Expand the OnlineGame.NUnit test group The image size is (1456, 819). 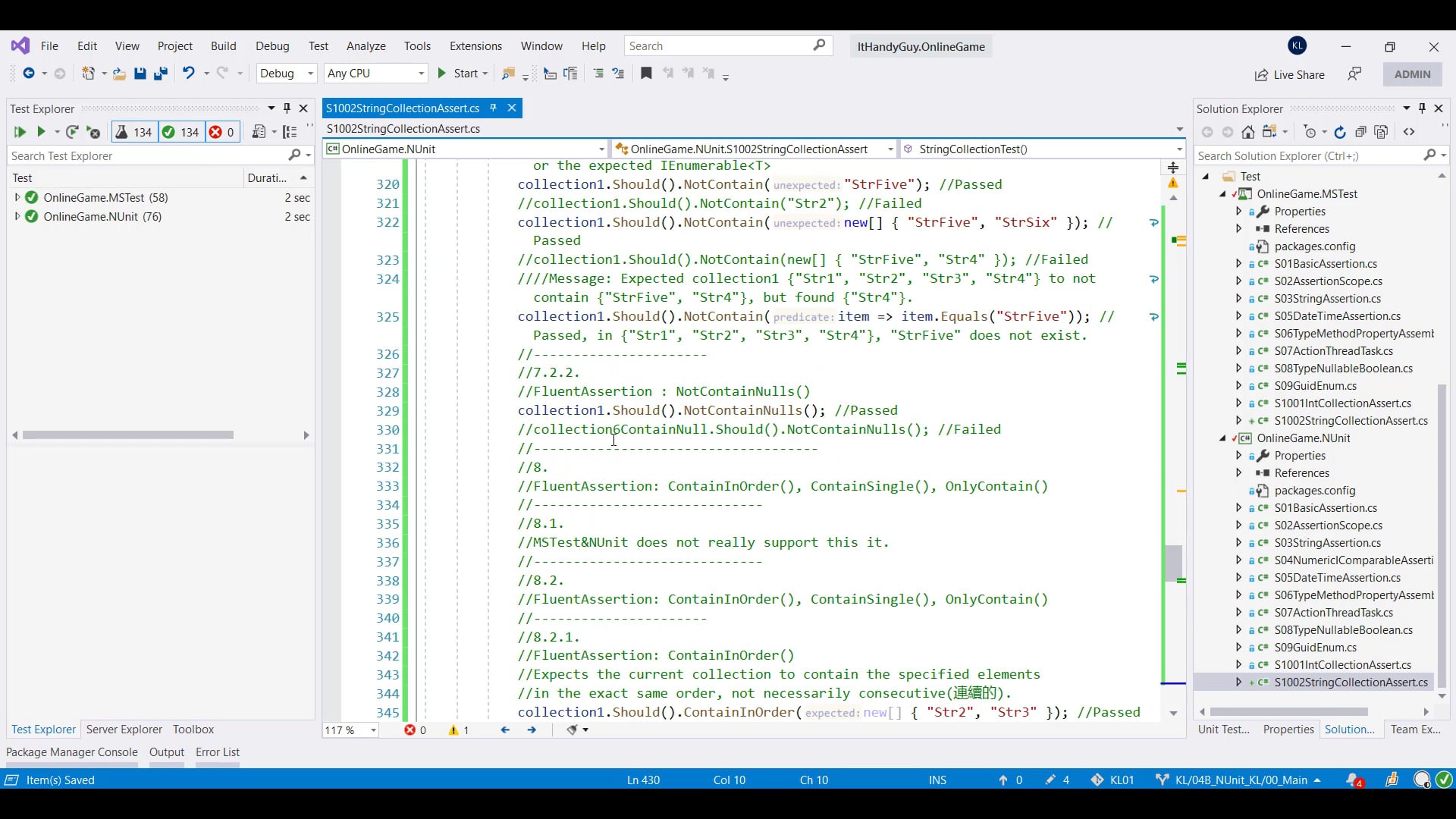click(x=17, y=216)
